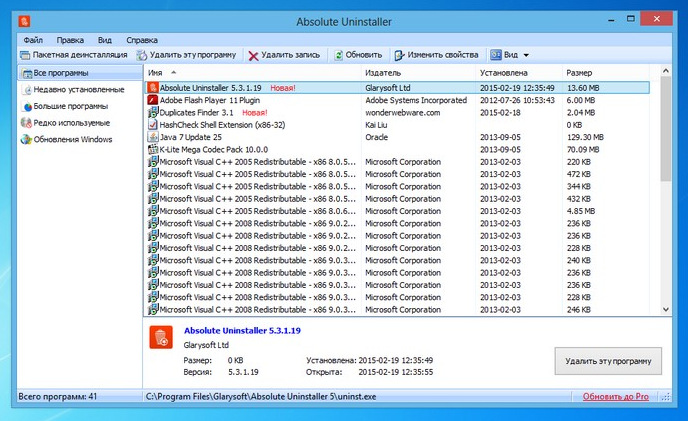Click the Java 7 Update 25 icon
Image resolution: width=688 pixels, height=421 pixels.
153,137
